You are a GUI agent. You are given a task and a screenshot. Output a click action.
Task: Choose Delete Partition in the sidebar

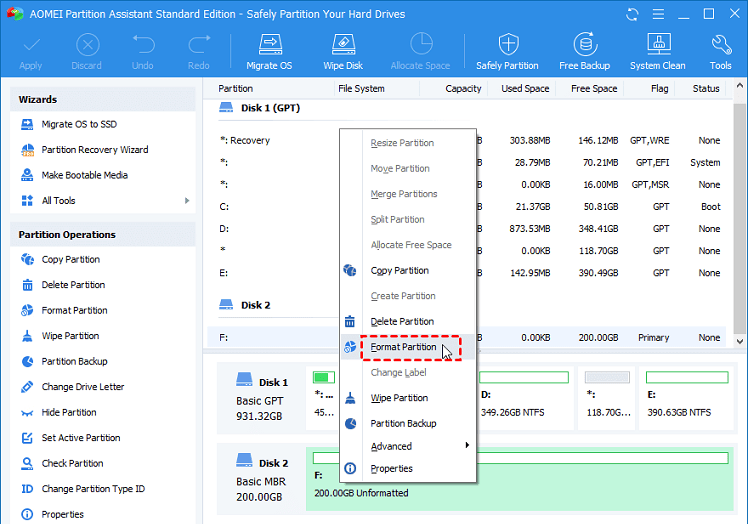pyautogui.click(x=73, y=285)
